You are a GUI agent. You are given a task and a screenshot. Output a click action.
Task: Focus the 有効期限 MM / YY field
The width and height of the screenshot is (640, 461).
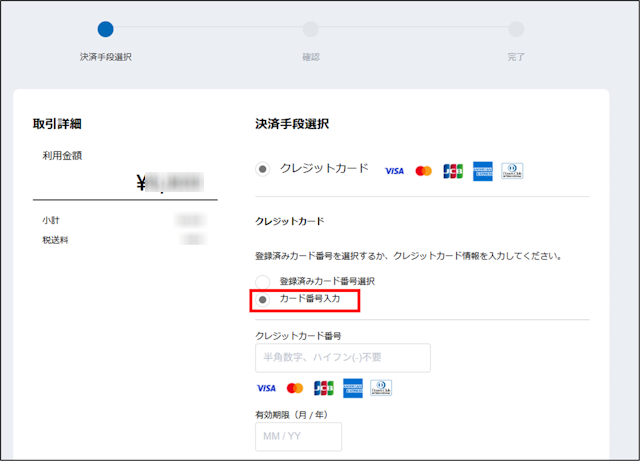298,437
